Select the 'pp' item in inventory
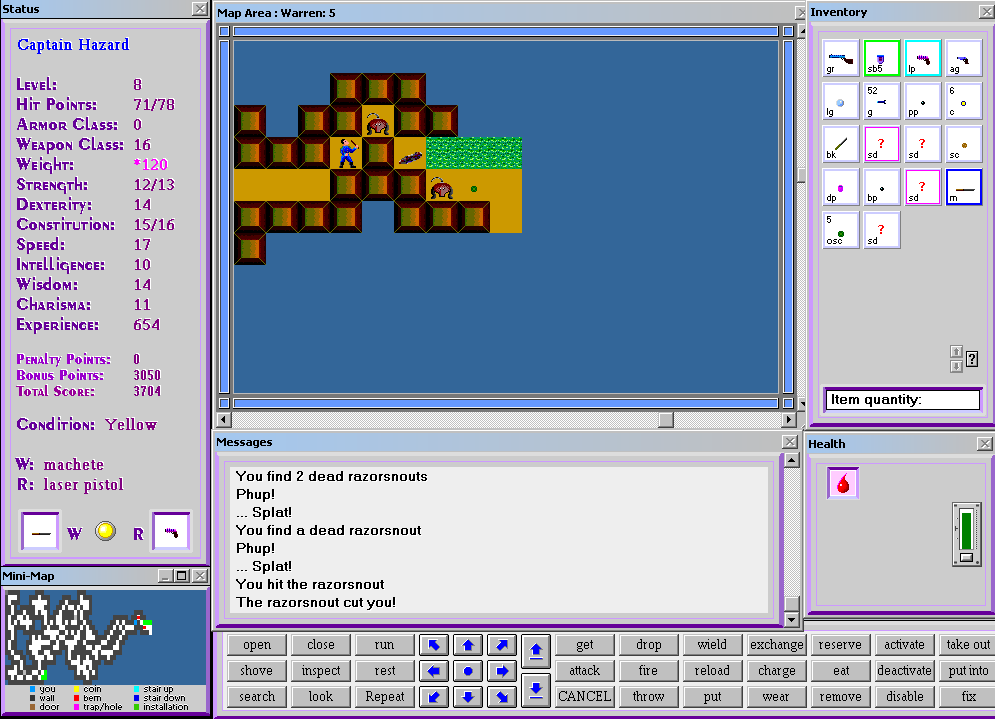The image size is (995, 719). pos(922,101)
